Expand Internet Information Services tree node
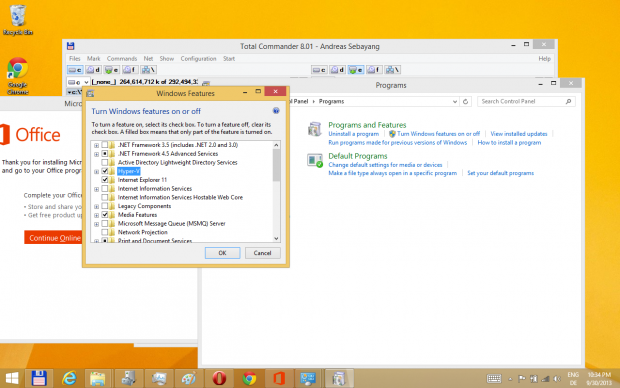Screen dimensions: 620x388 pos(96,189)
